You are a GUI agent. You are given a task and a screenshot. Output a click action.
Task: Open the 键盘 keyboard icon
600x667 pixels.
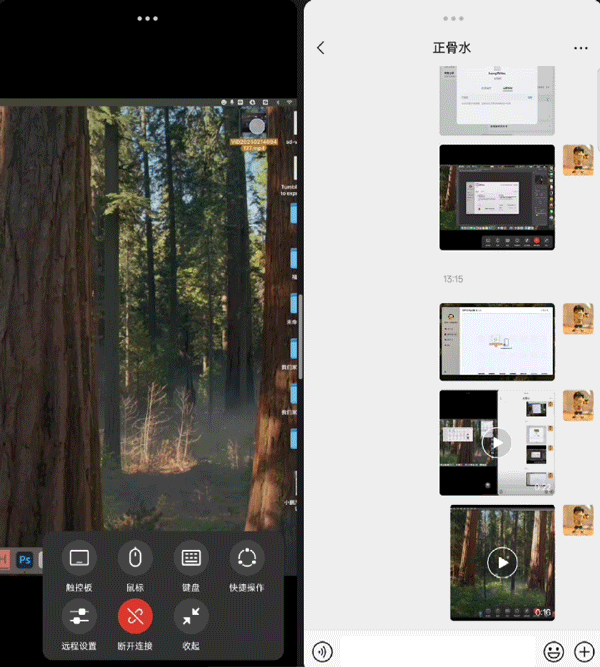coord(191,558)
